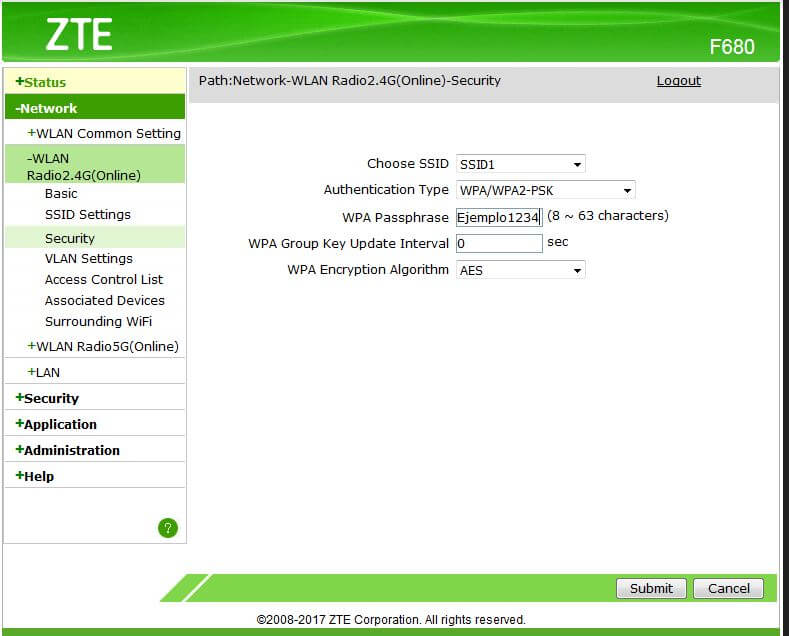Open the Access Control List page
Screen dimensions: 789x636
tap(104, 279)
